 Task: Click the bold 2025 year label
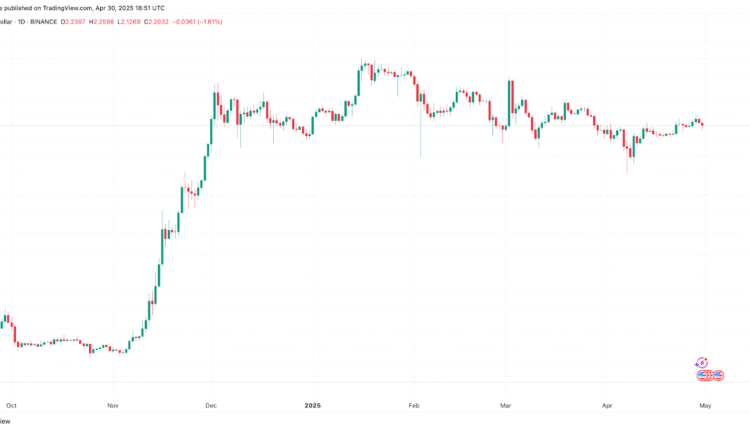click(312, 406)
